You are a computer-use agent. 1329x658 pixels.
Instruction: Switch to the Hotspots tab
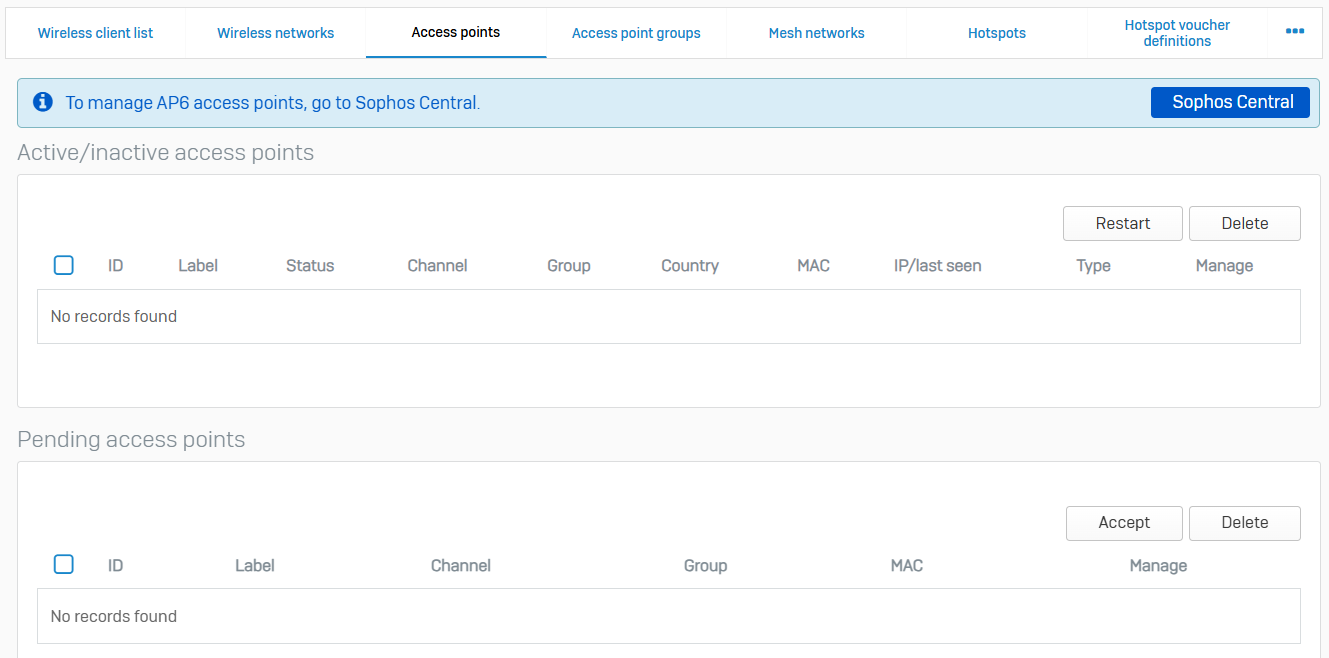pos(997,33)
